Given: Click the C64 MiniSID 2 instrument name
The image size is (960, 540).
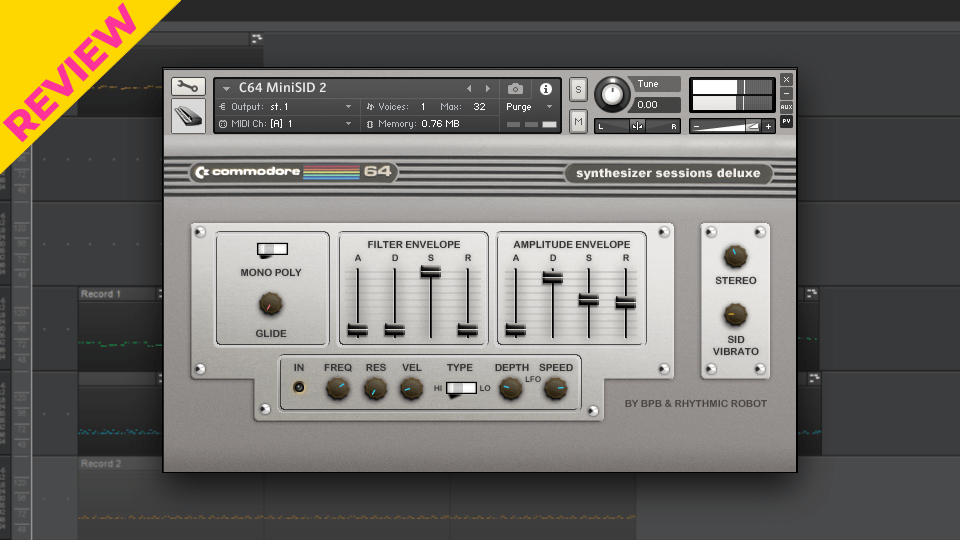Looking at the screenshot, I should coord(282,88).
